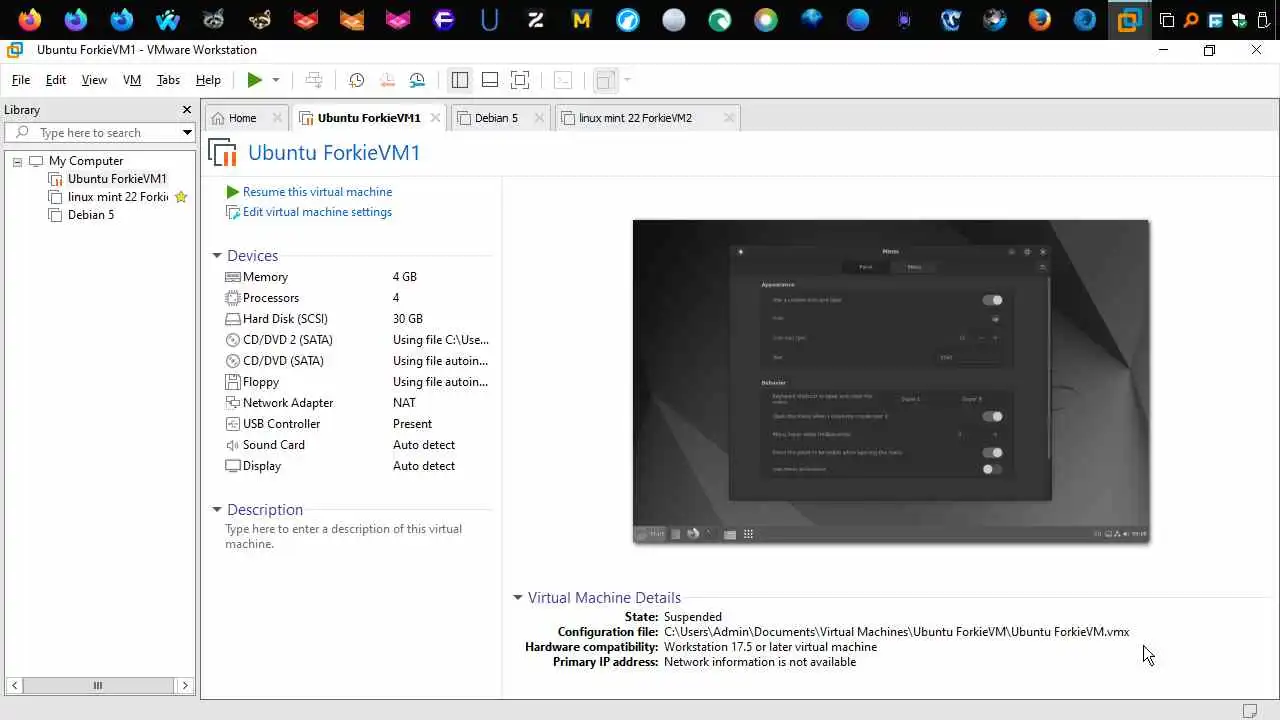Click the favorite star beside linux mint
The height and width of the screenshot is (720, 1280).
(x=181, y=197)
